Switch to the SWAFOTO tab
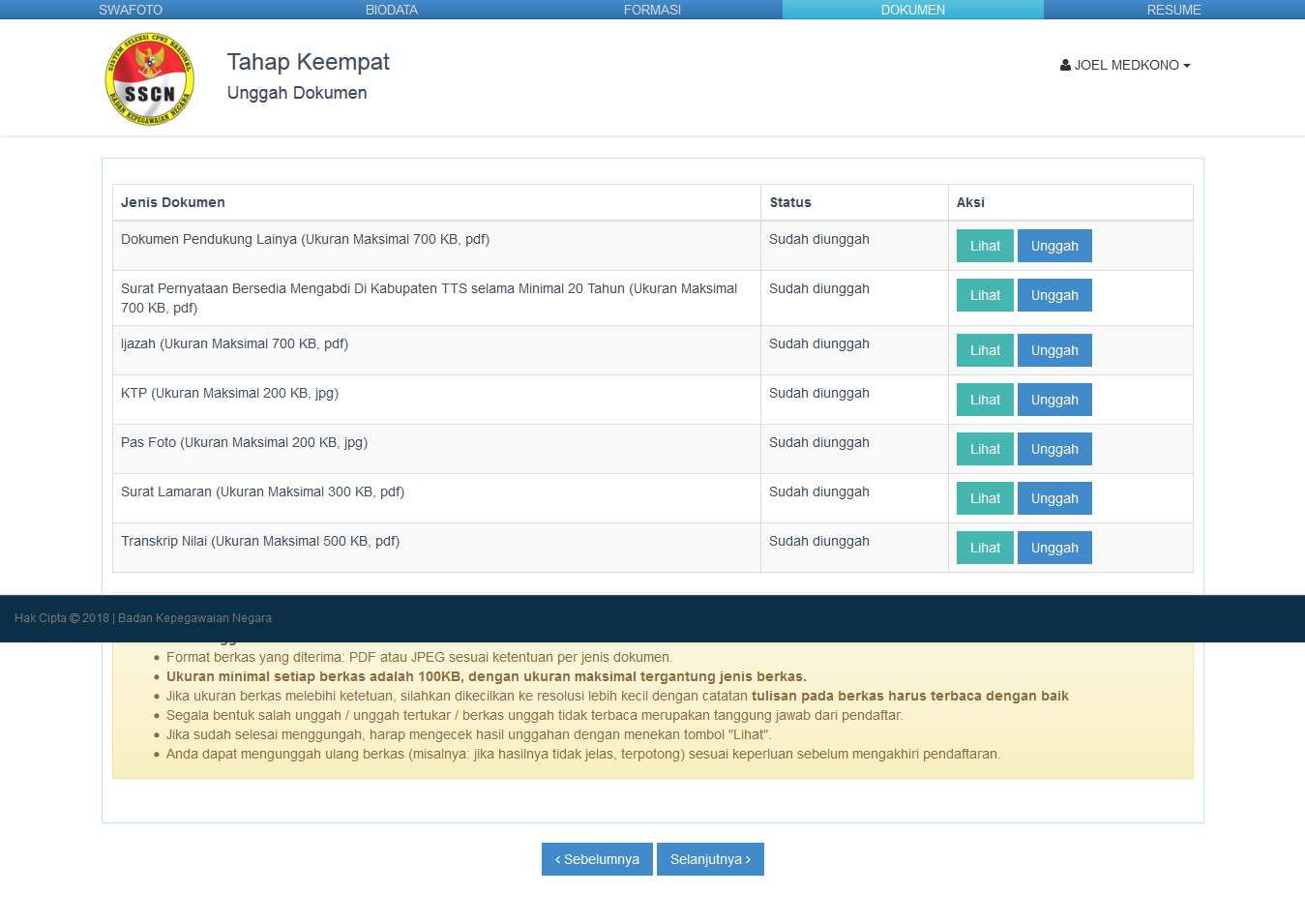1305x924 pixels. (x=131, y=10)
